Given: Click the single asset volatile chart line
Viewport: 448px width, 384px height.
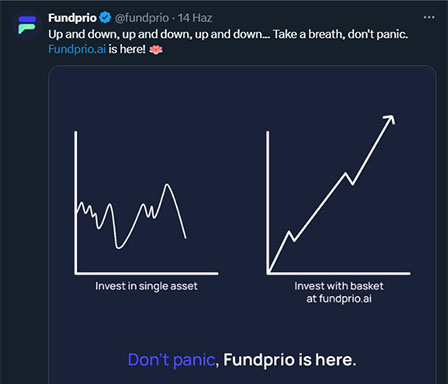Looking at the screenshot, I should (132, 217).
